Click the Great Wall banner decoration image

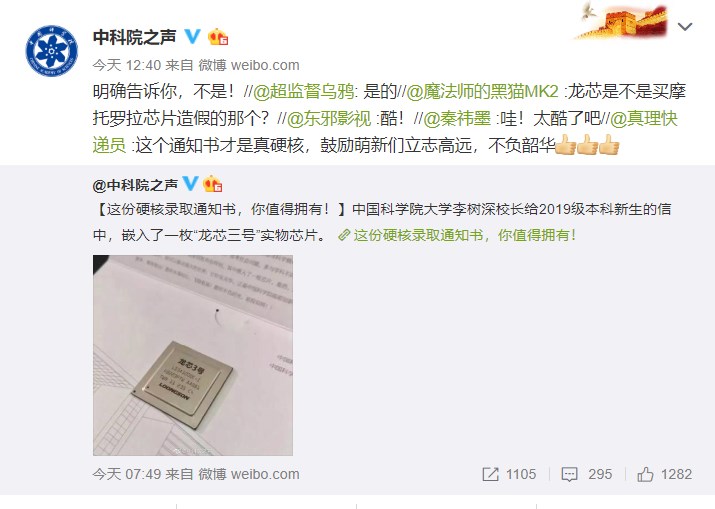coord(623,21)
